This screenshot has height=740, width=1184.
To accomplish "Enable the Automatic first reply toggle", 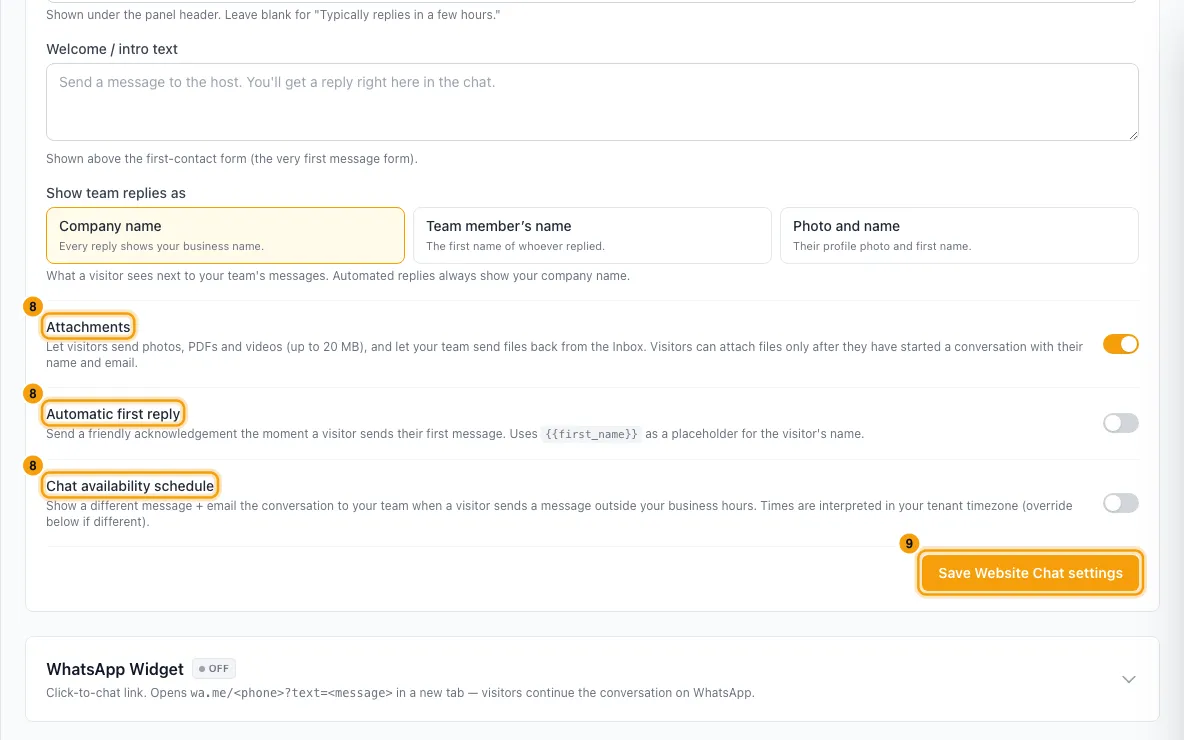I will coord(1121,423).
